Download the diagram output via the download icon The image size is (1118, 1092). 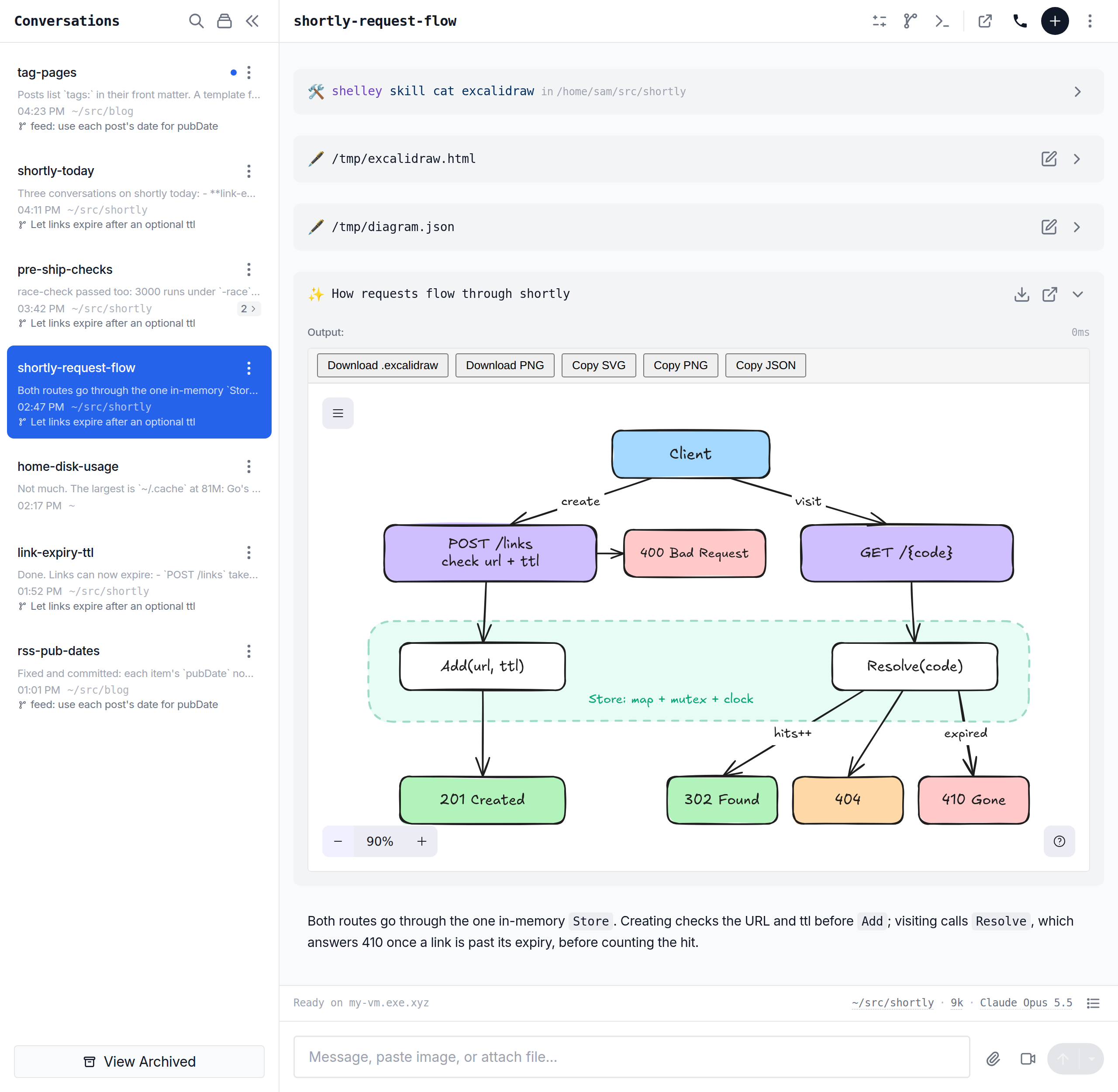point(1021,294)
